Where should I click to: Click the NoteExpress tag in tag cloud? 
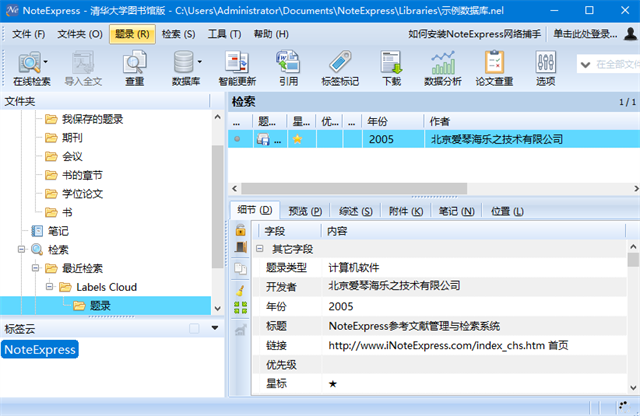[x=40, y=349]
